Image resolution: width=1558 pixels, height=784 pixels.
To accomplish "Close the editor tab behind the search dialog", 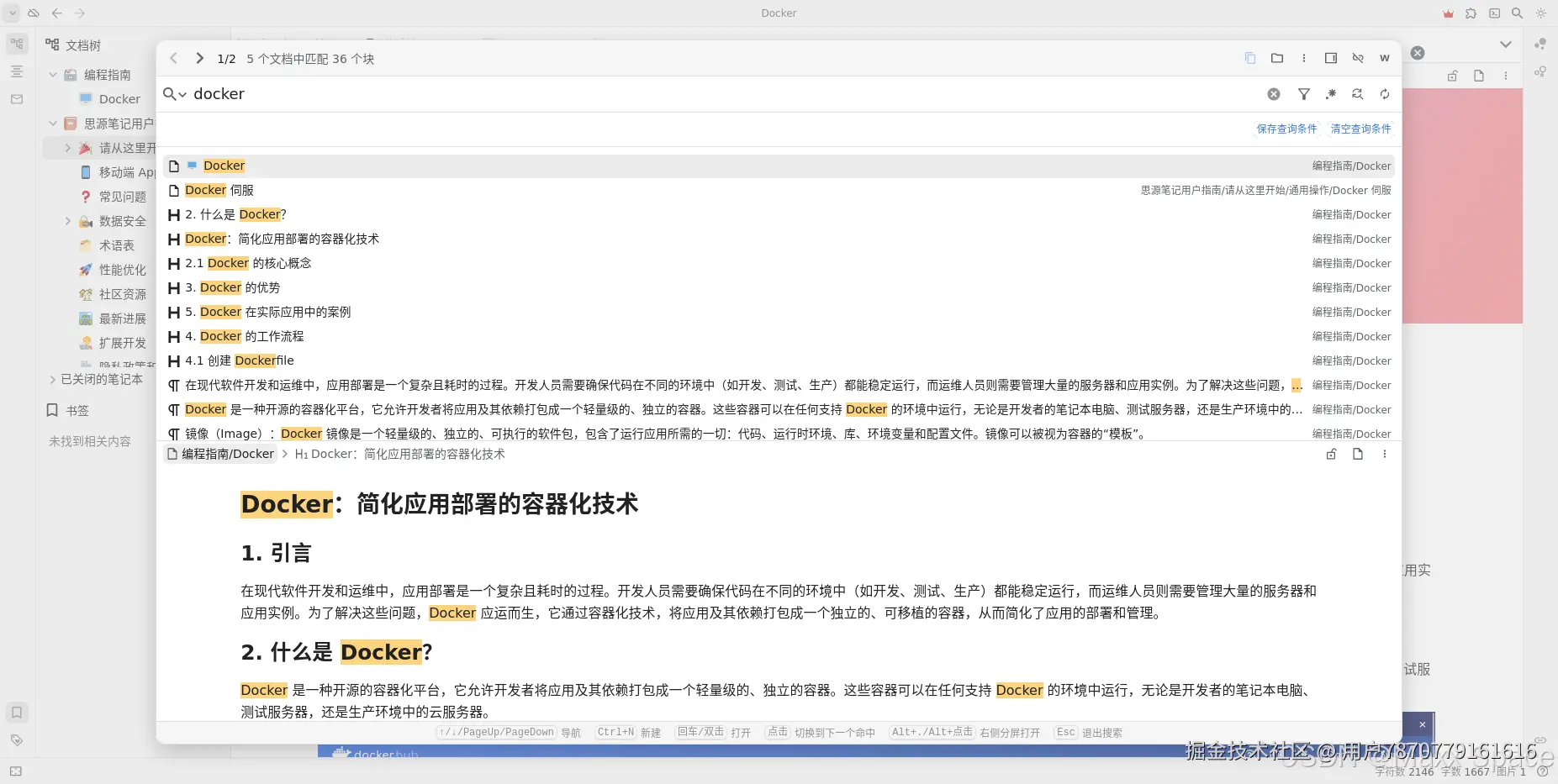I will click(1418, 53).
